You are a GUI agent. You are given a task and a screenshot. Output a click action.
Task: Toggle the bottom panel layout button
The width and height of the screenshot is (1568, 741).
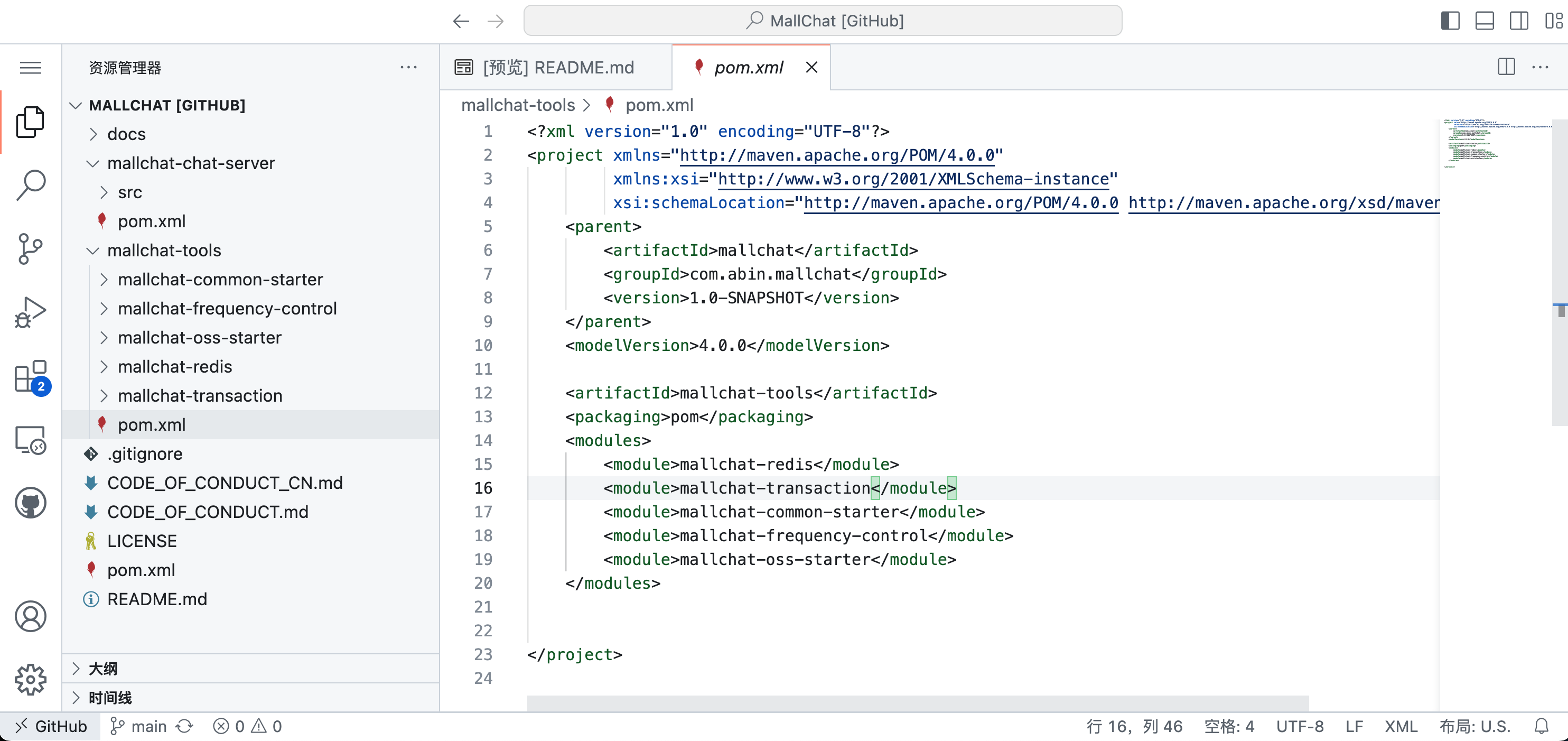click(1484, 21)
